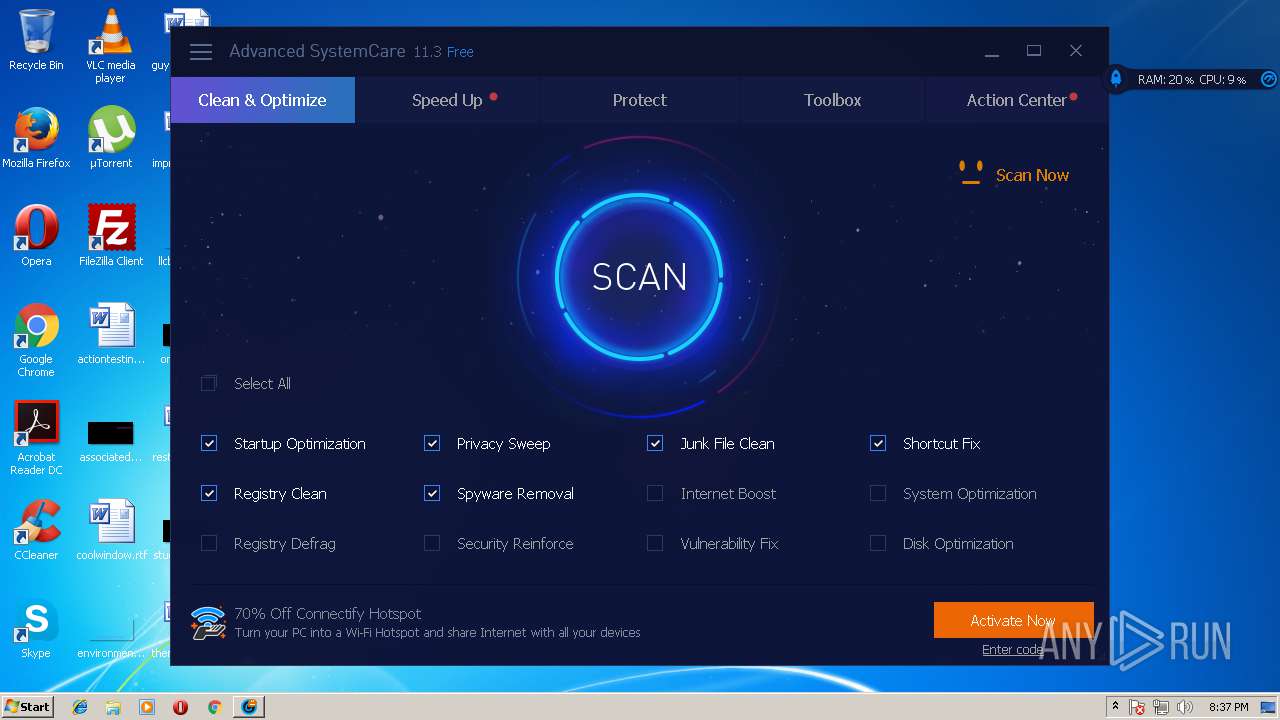Select the actiontestin... Word document icon
This screenshot has height=720, width=1280.
pos(111,334)
